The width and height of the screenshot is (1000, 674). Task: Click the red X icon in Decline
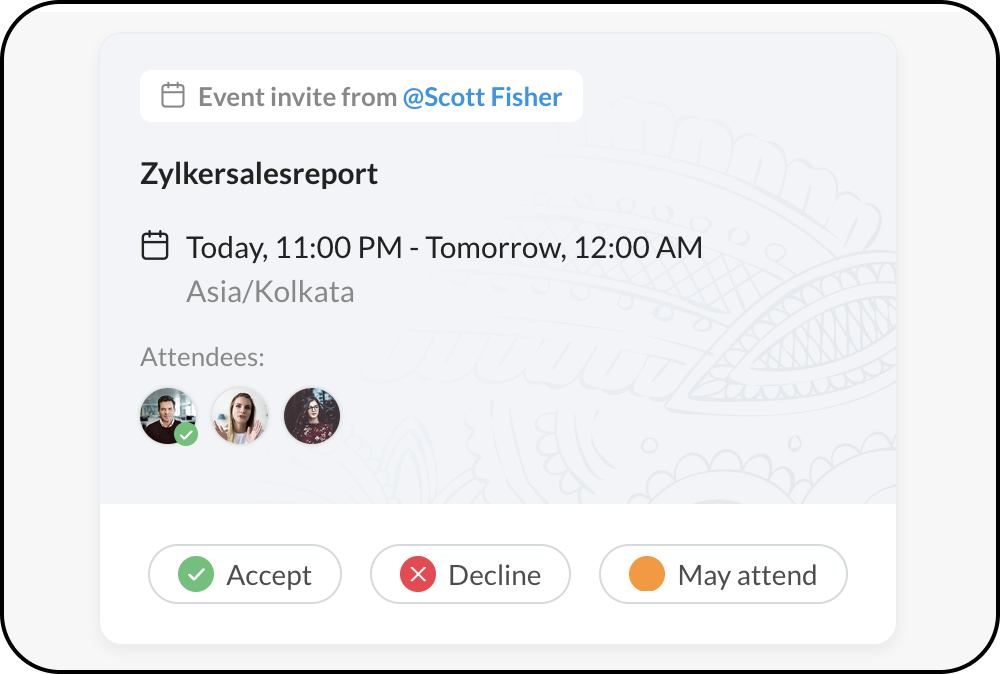[418, 574]
